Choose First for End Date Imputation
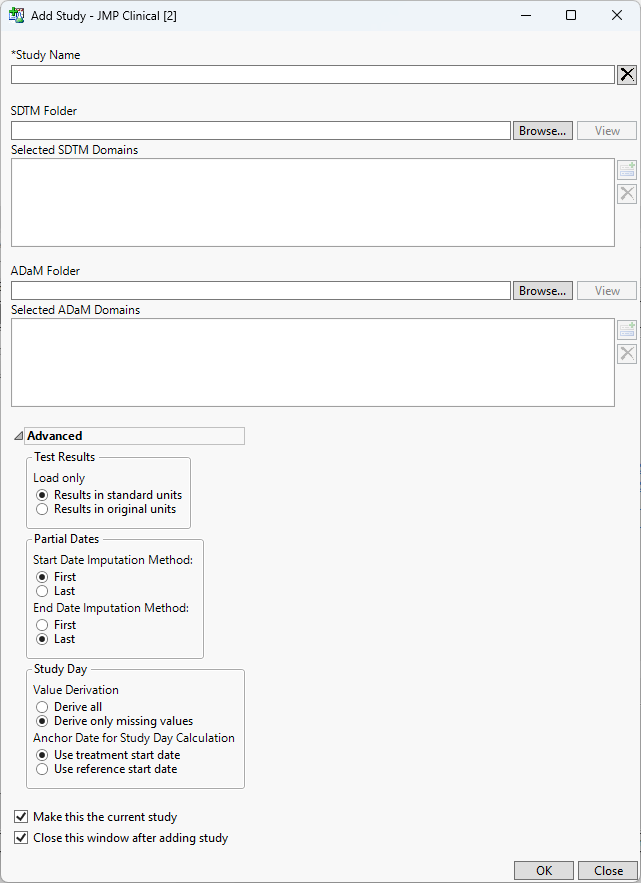 point(42,625)
